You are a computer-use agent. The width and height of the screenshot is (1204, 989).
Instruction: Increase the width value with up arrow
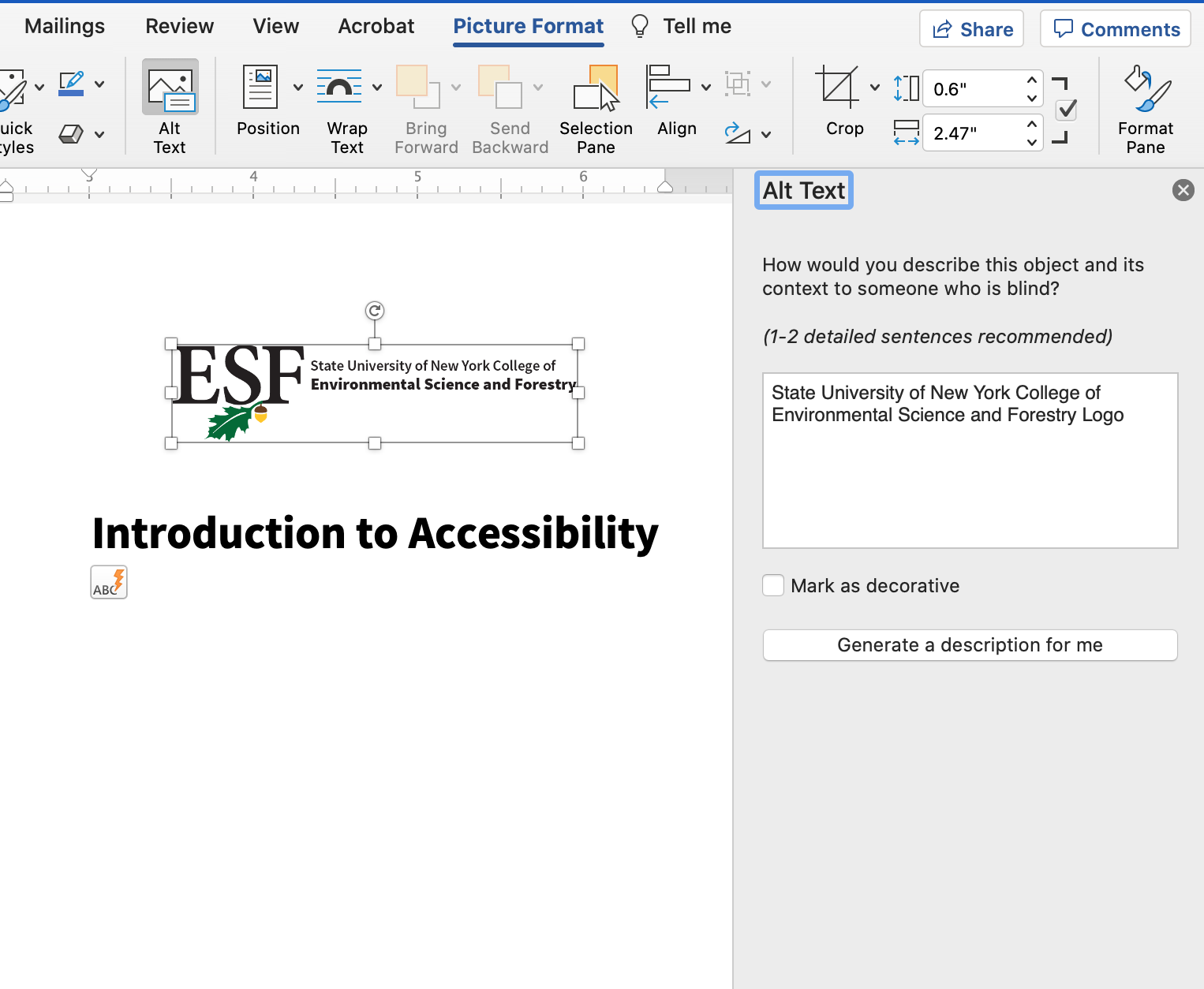(x=1032, y=124)
